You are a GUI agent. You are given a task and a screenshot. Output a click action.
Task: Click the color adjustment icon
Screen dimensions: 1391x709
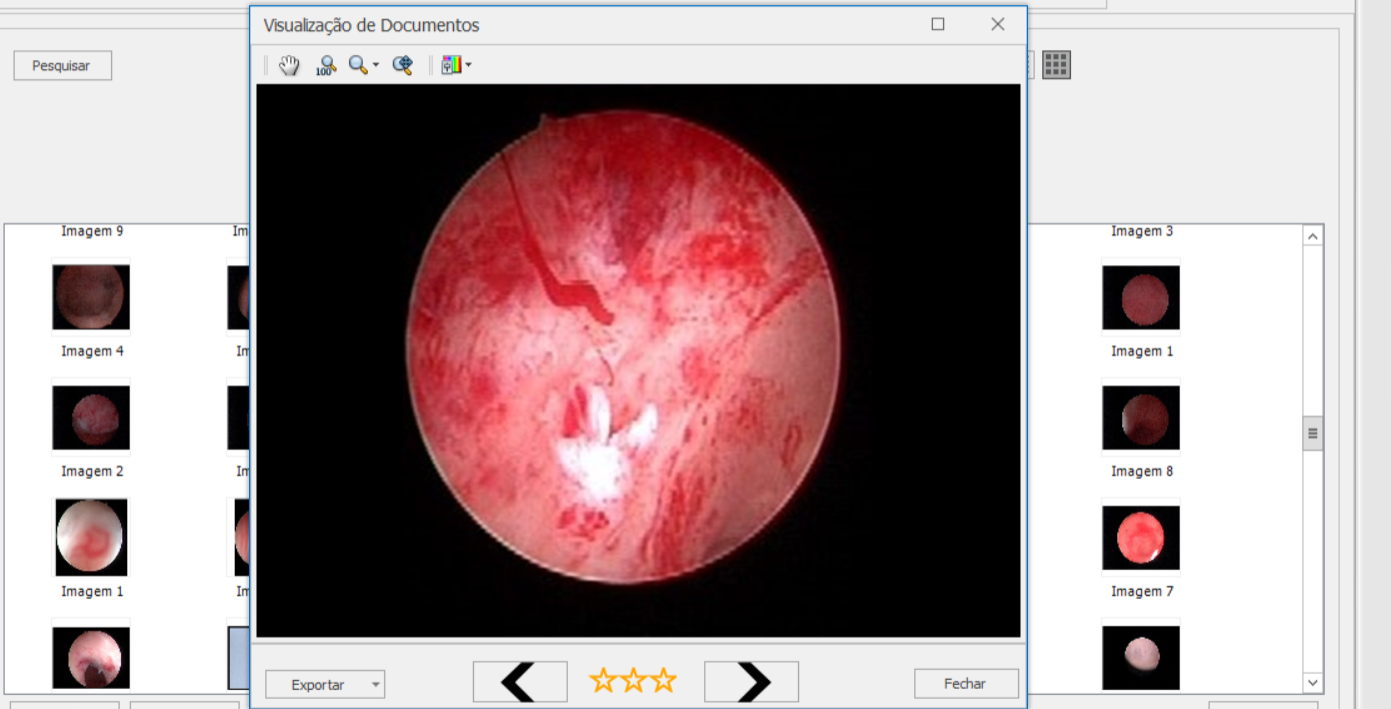pos(452,66)
